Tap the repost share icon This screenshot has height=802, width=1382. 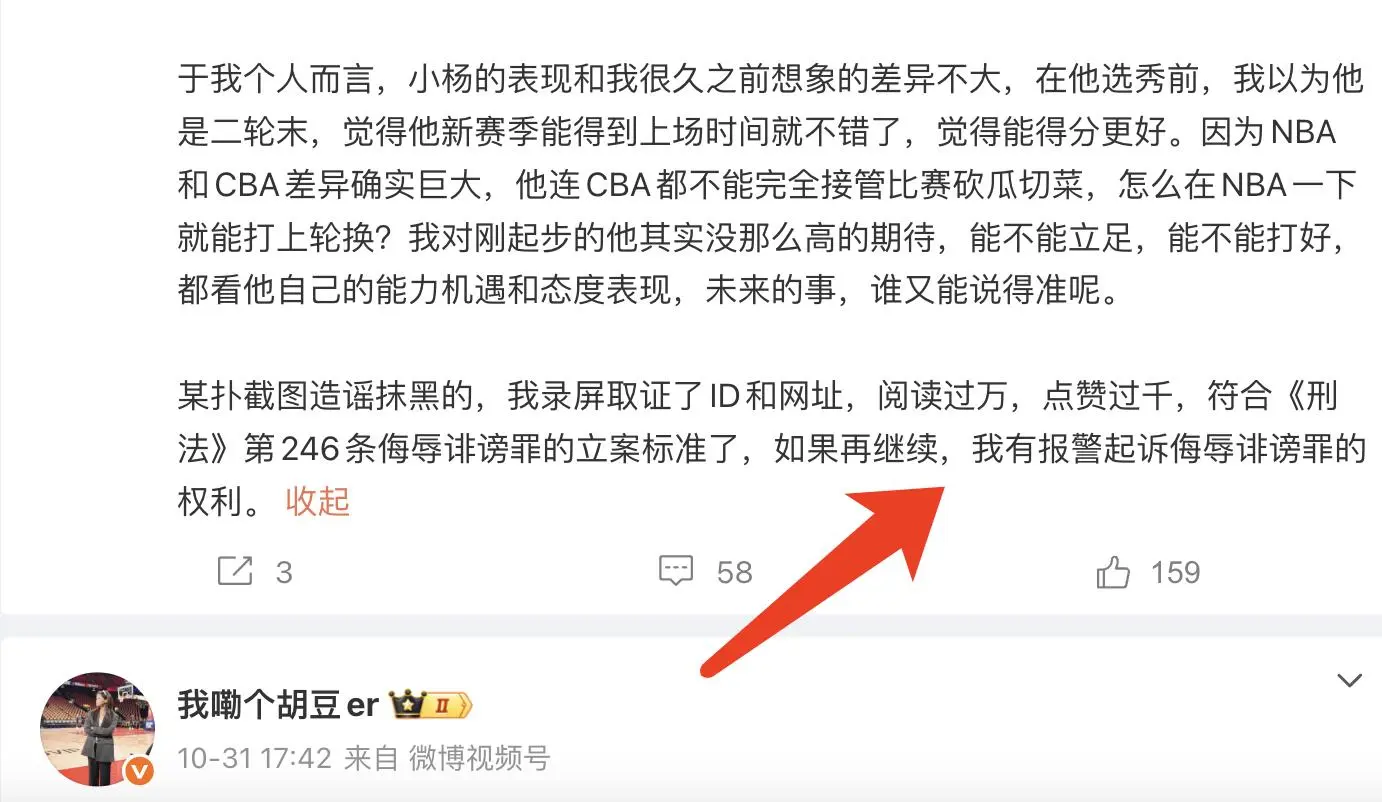pyautogui.click(x=234, y=571)
